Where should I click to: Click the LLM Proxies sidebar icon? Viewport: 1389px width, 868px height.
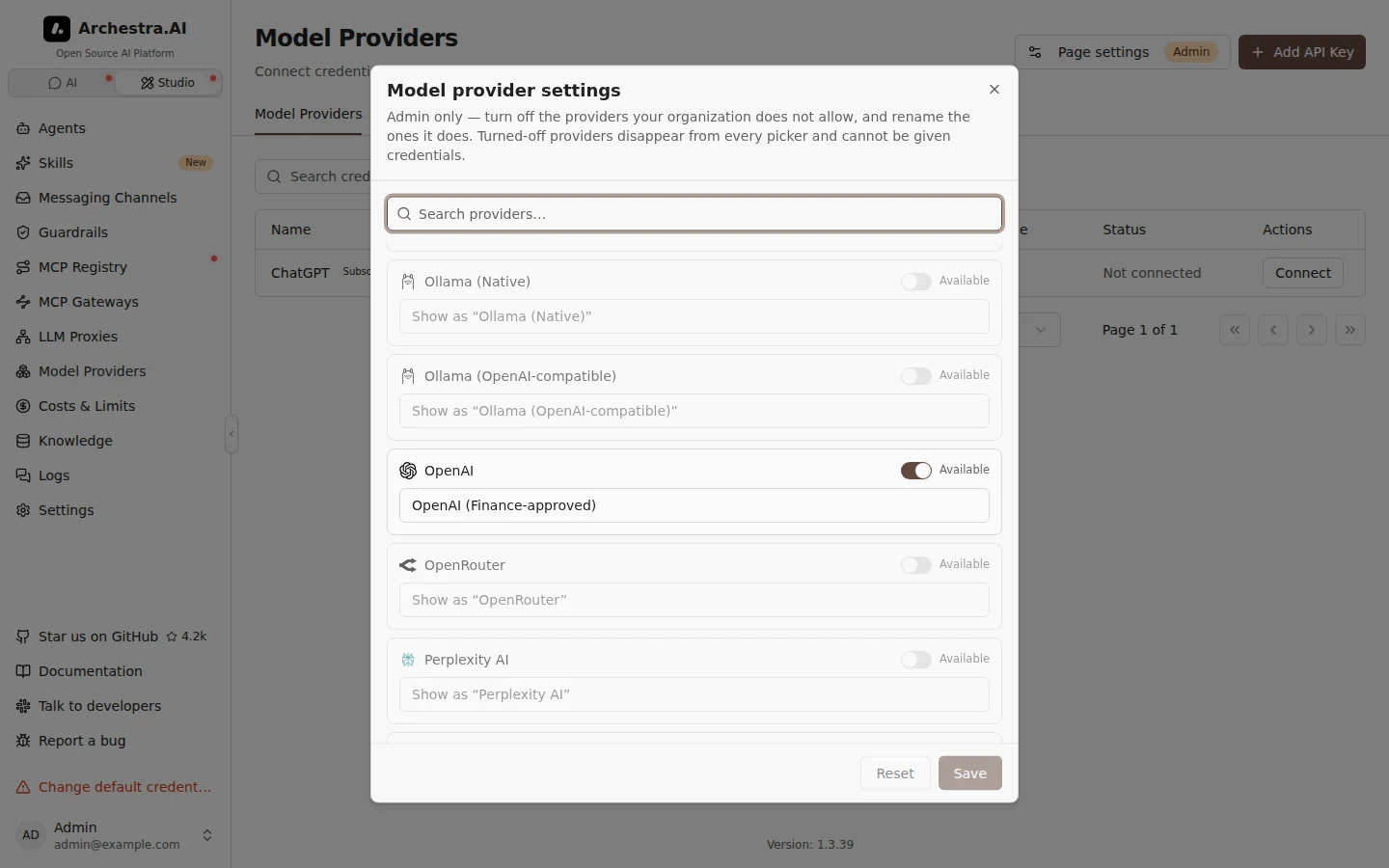click(x=23, y=337)
